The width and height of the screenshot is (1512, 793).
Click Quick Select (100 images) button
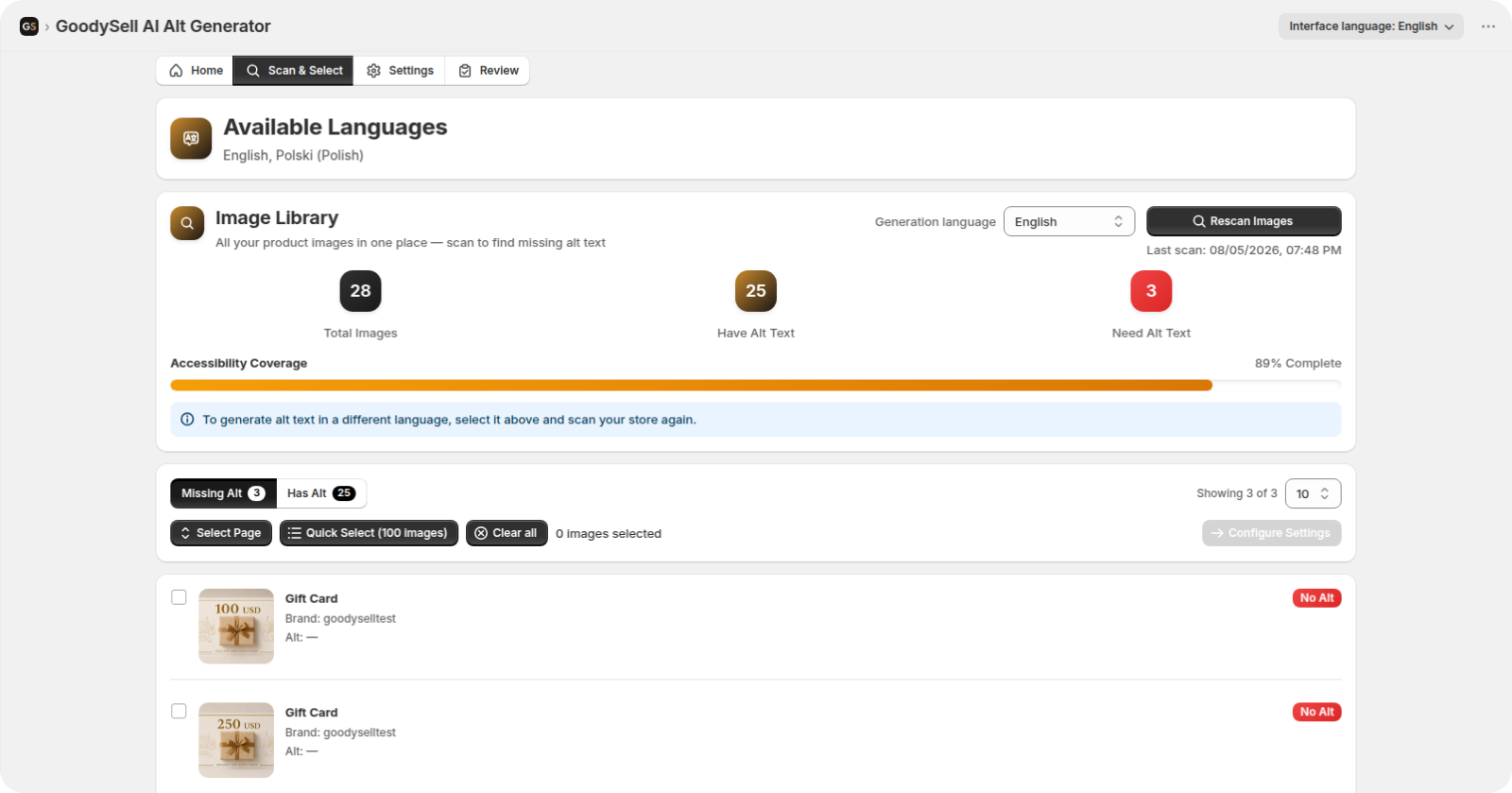pyautogui.click(x=369, y=533)
